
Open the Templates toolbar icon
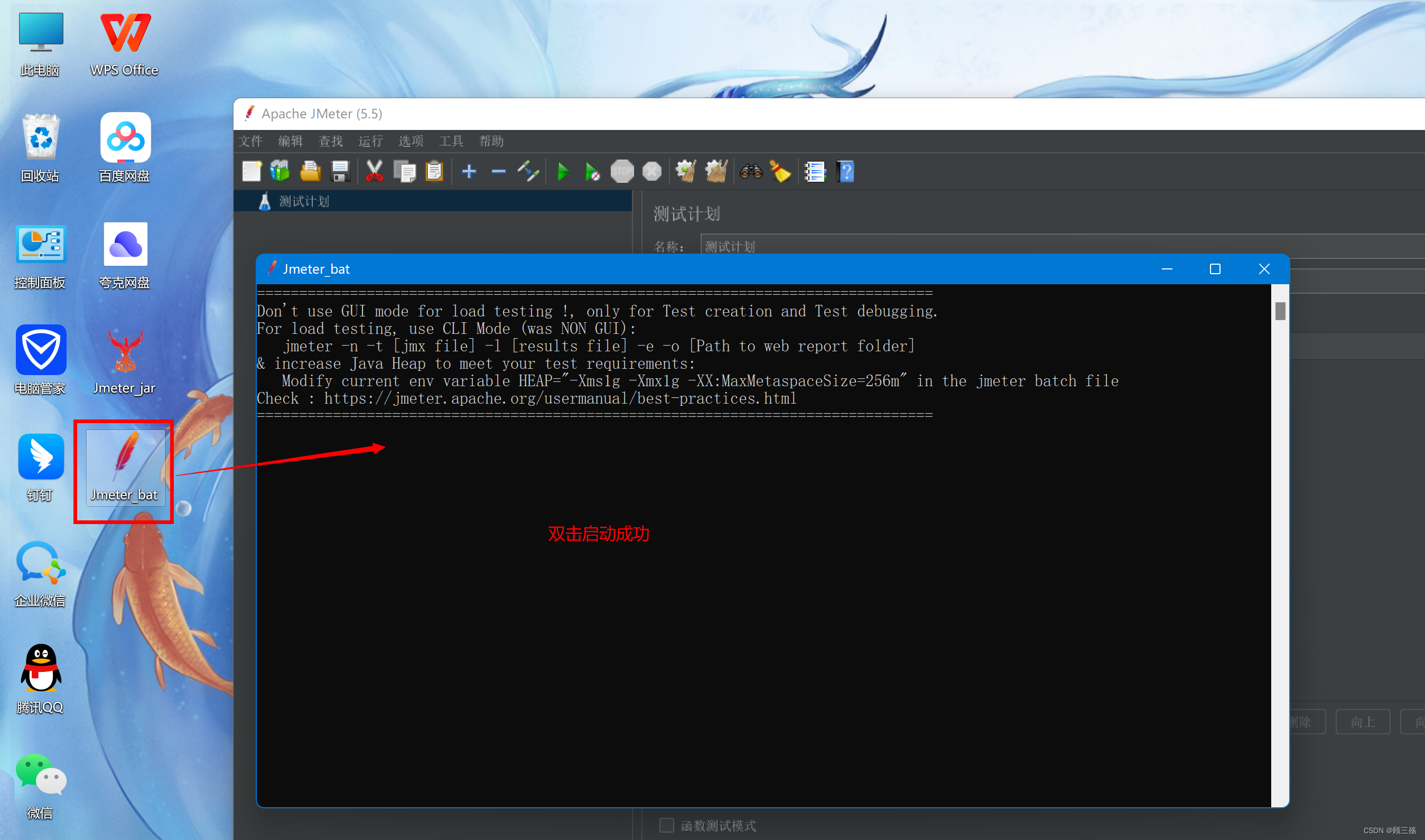coord(280,172)
